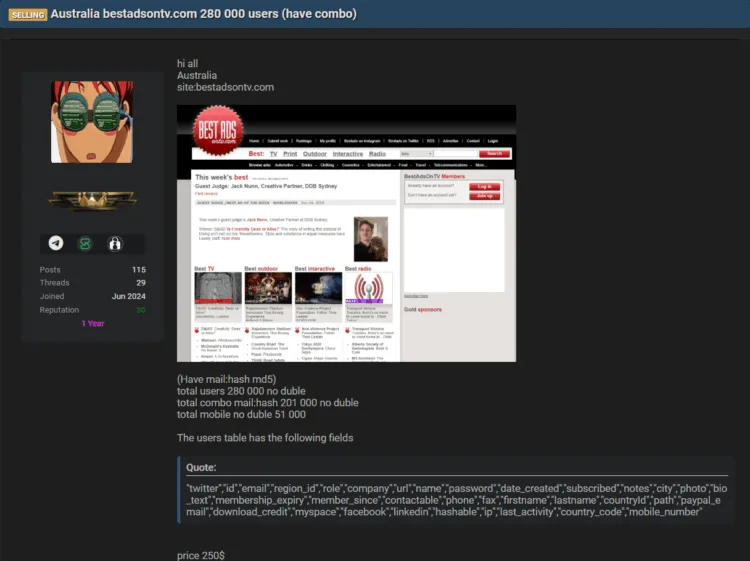The width and height of the screenshot is (750, 561).
Task: Click the Posts count 115
Action: coord(139,270)
